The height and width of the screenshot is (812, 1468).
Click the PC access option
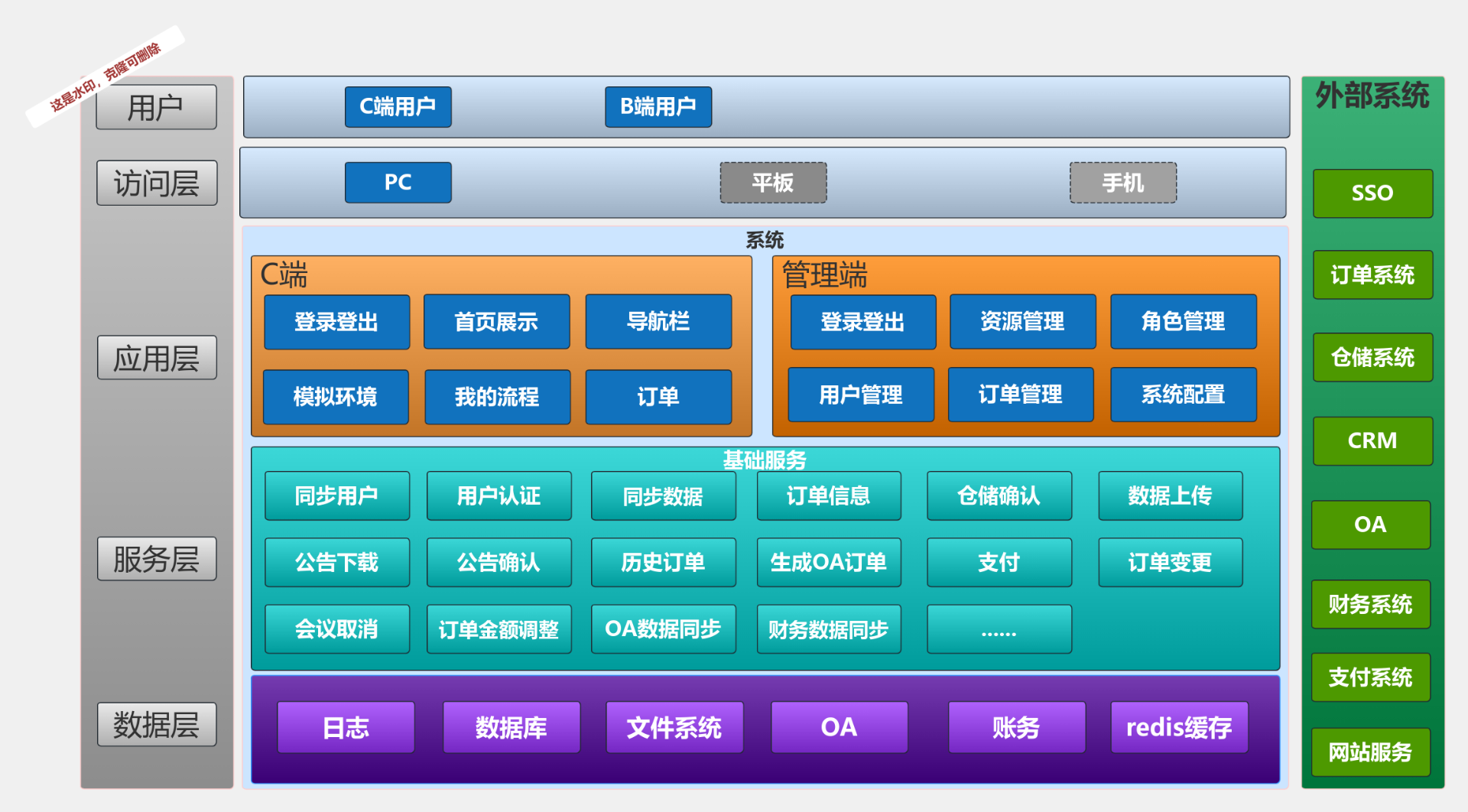point(398,182)
